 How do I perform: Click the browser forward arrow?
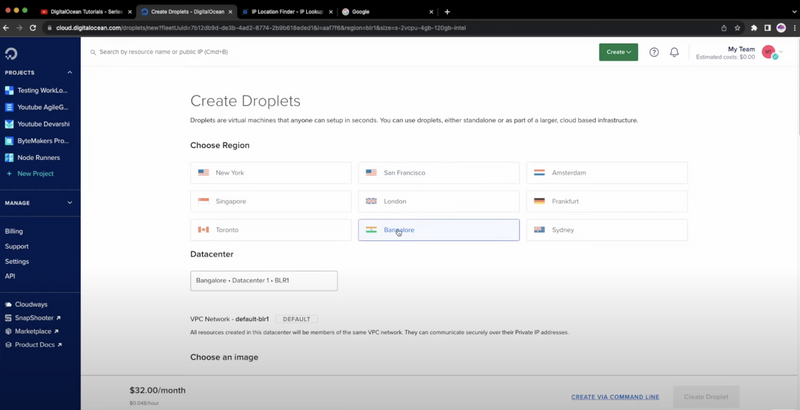click(x=19, y=28)
